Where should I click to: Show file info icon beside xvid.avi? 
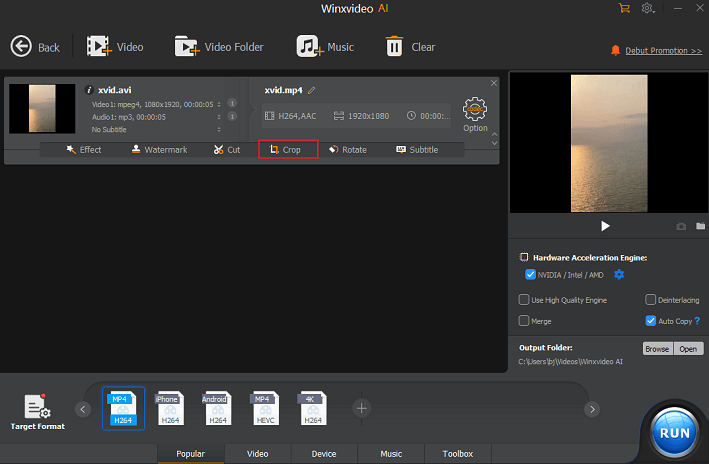tap(89, 90)
